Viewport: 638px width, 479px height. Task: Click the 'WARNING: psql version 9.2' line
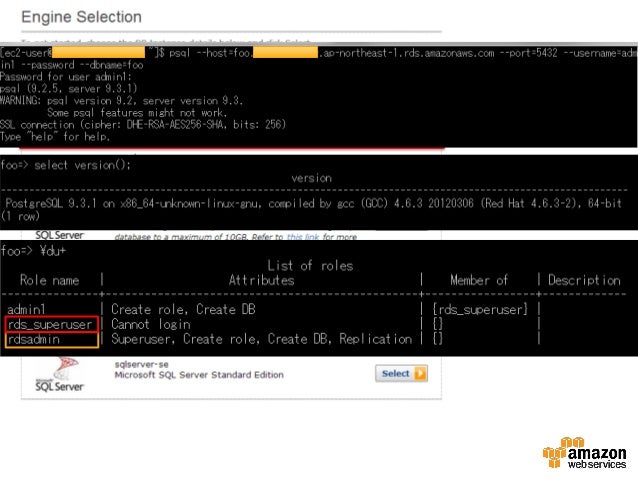pyautogui.click(x=121, y=101)
